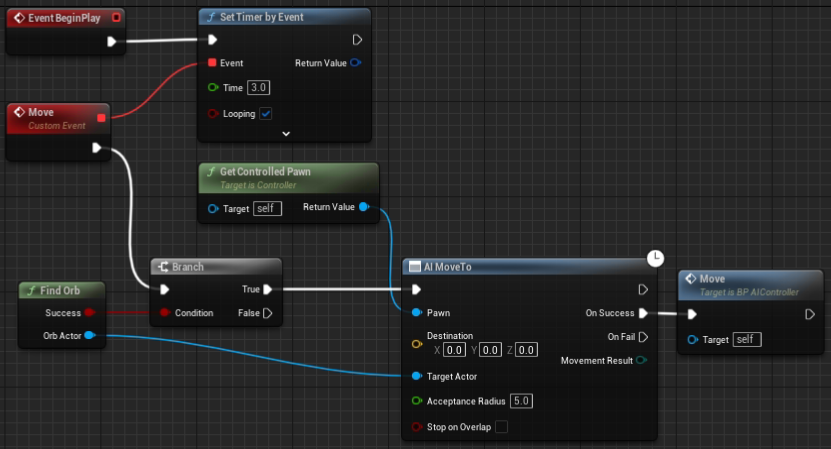Click Get Controlled Pawn Return Value pin

point(364,207)
